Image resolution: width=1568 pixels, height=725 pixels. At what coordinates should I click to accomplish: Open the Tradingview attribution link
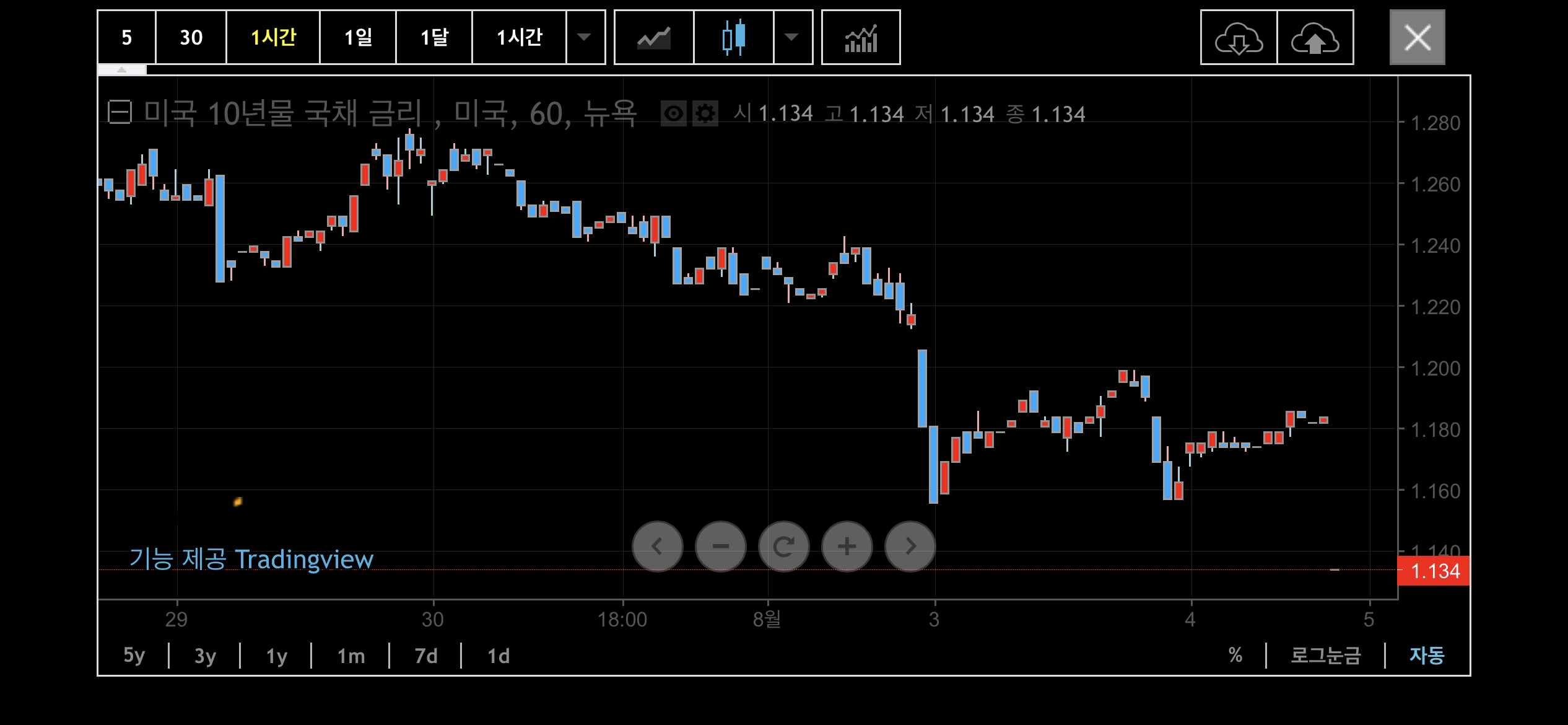(251, 559)
